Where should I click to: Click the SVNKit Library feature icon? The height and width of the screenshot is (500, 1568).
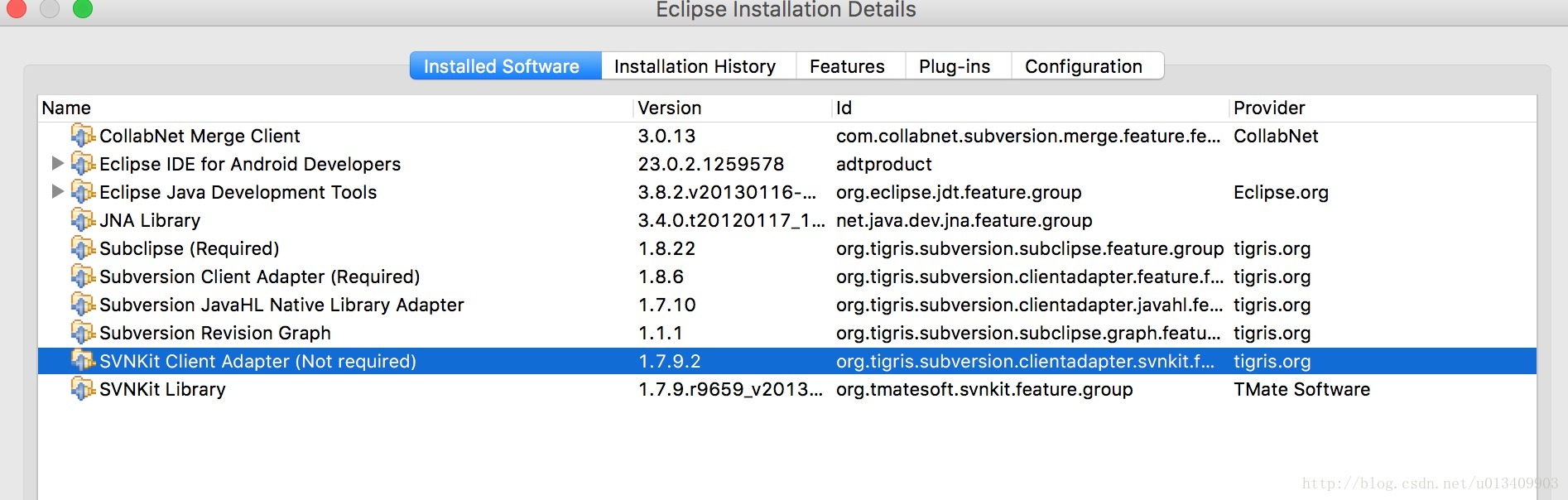[83, 388]
